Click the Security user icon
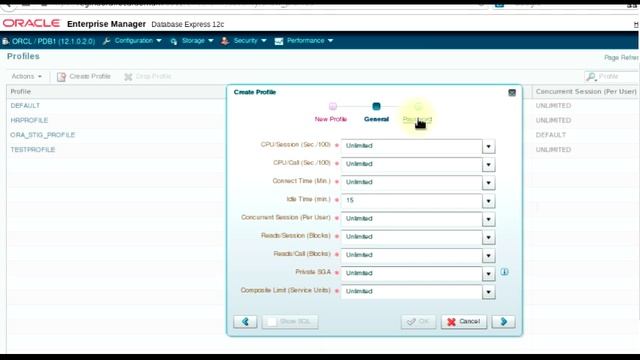Image resolution: width=640 pixels, height=360 pixels. click(x=224, y=41)
